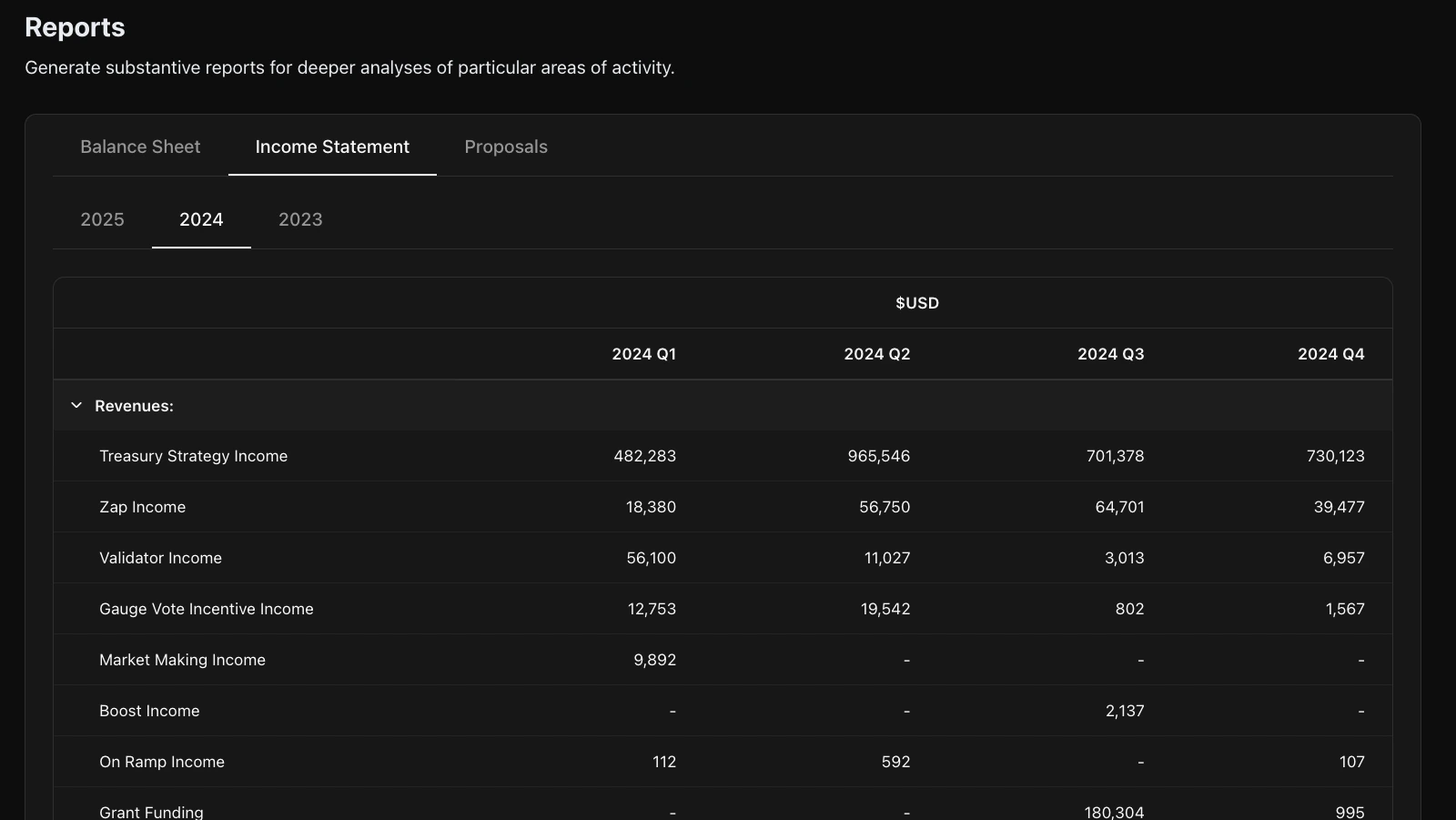Viewport: 1456px width, 820px height.
Task: Select the Income Statement tab
Action: click(331, 147)
